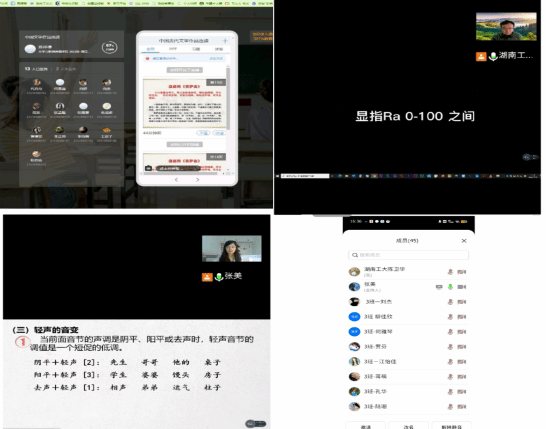Click the forward arrow below the slide preview
The height and width of the screenshot is (429, 546).
(197, 180)
